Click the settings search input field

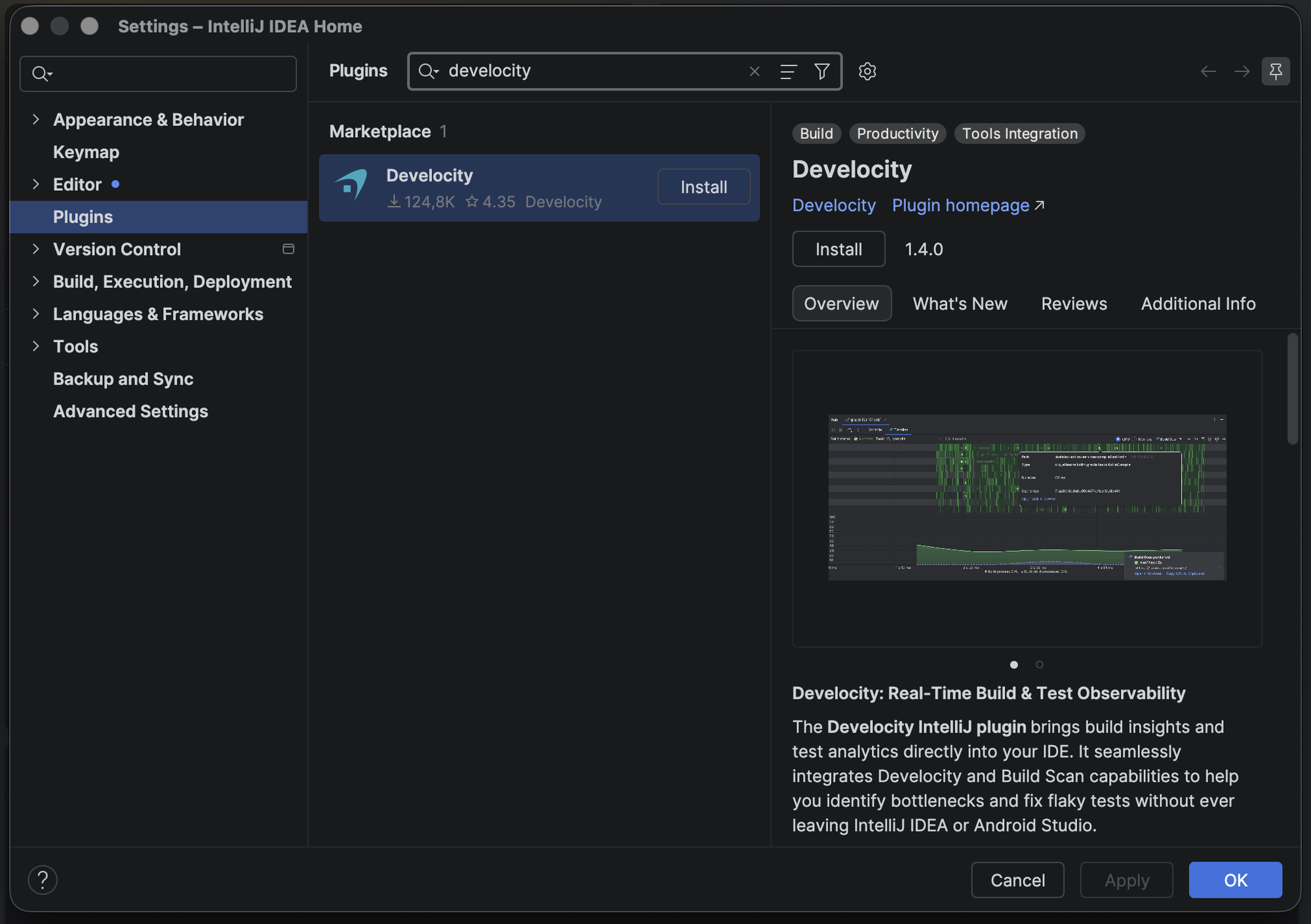click(158, 73)
